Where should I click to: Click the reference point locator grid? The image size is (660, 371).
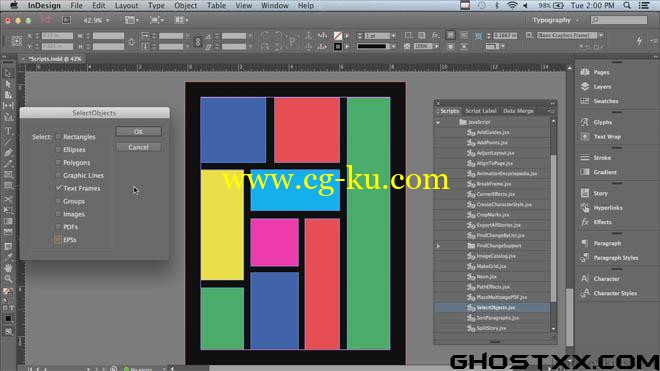coord(17,41)
